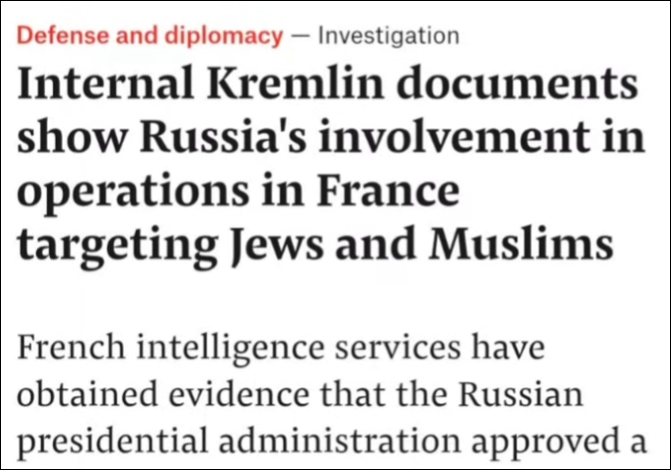Click the dash between category and Investigation

point(299,36)
